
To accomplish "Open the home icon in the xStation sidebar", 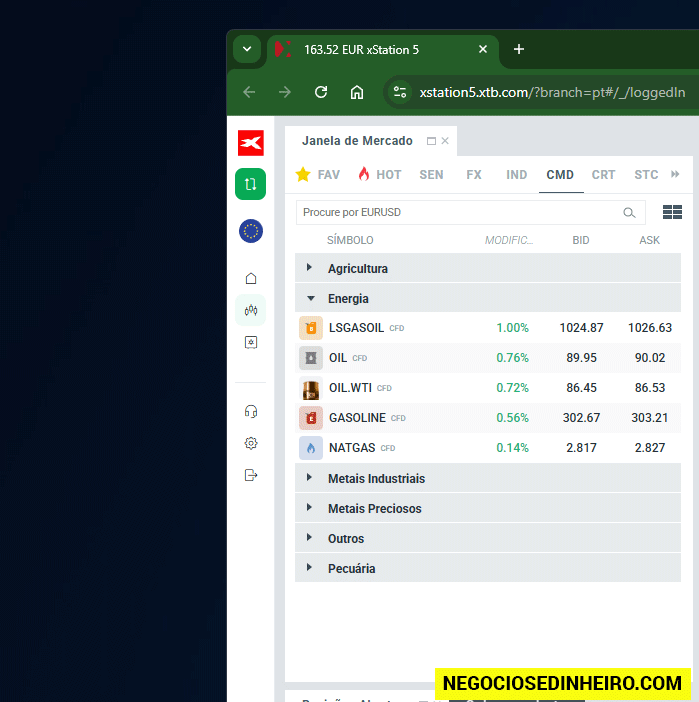I will click(x=251, y=278).
